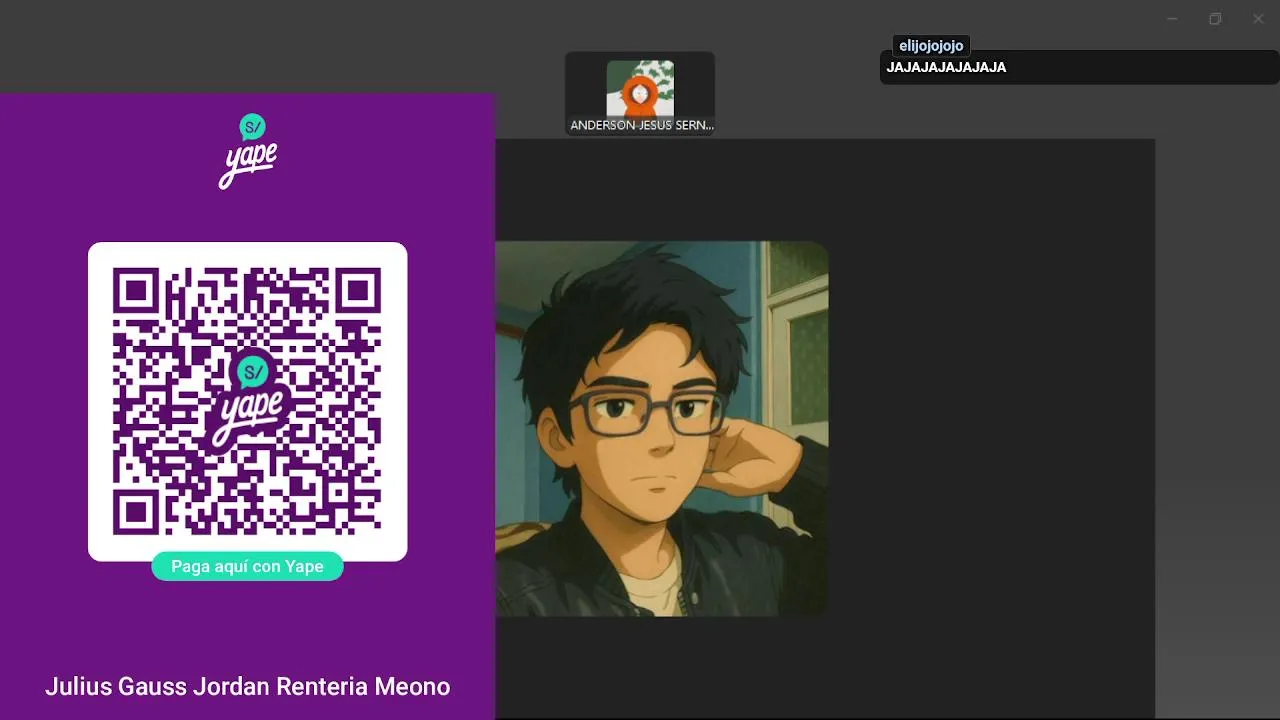The width and height of the screenshot is (1280, 720).
Task: Restore down the window
Action: click(1215, 19)
